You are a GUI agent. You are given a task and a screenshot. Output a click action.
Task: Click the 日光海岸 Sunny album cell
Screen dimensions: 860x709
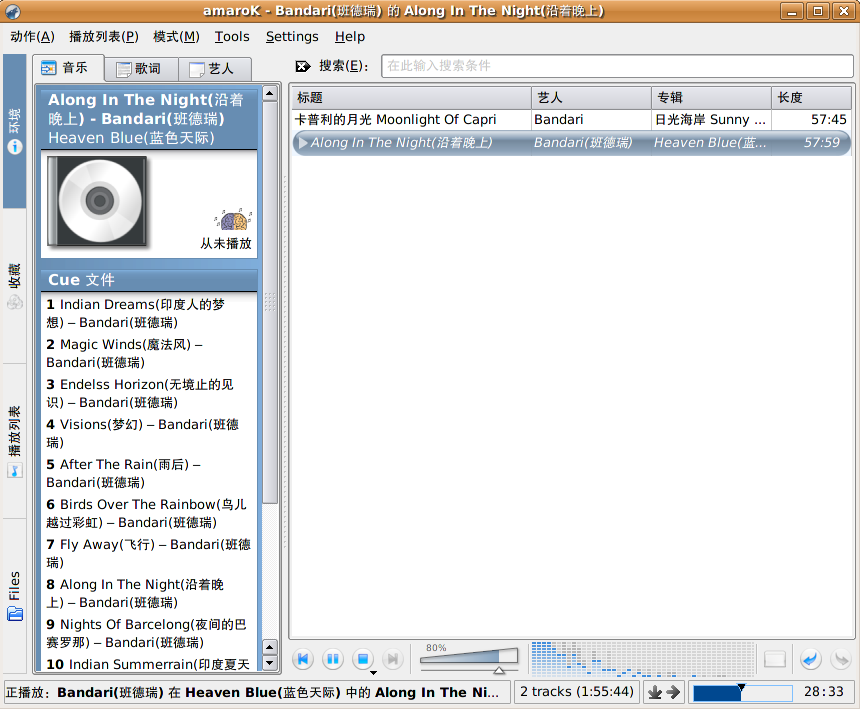pyautogui.click(x=710, y=120)
